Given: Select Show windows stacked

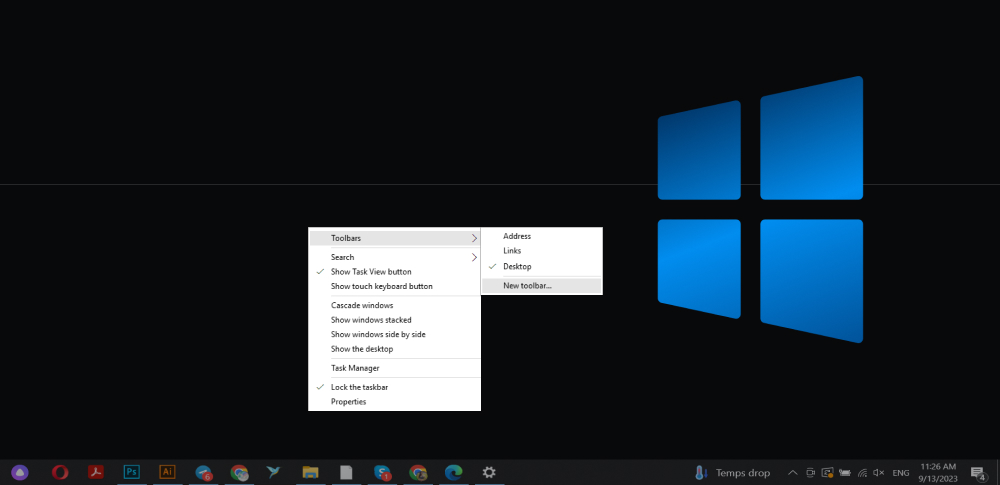Looking at the screenshot, I should pyautogui.click(x=394, y=320).
